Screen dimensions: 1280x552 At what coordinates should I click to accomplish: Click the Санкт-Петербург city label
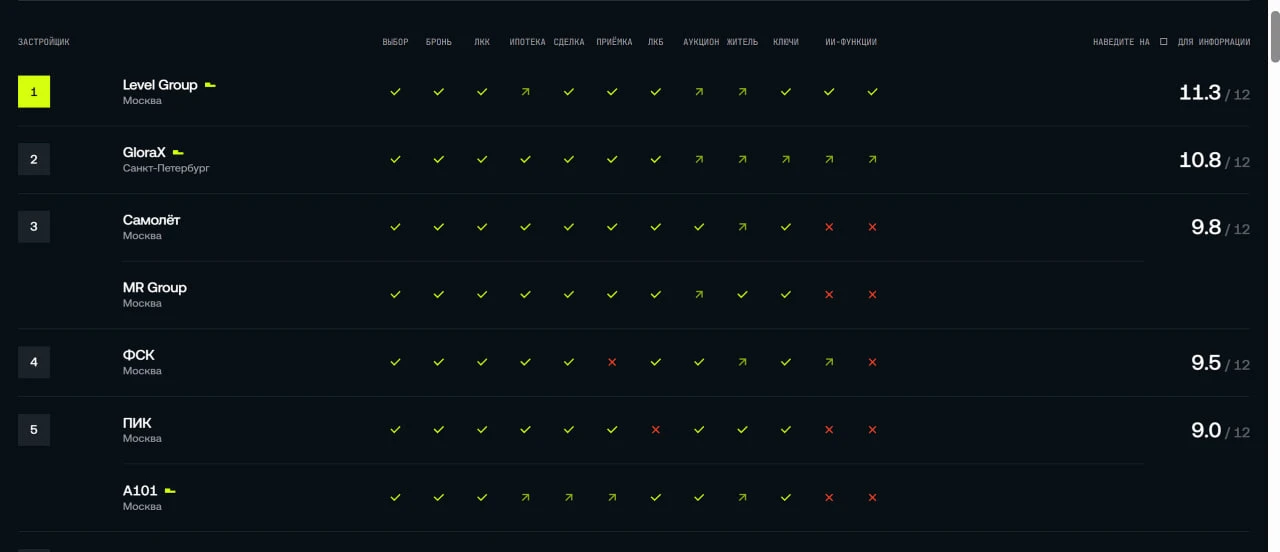[166, 168]
